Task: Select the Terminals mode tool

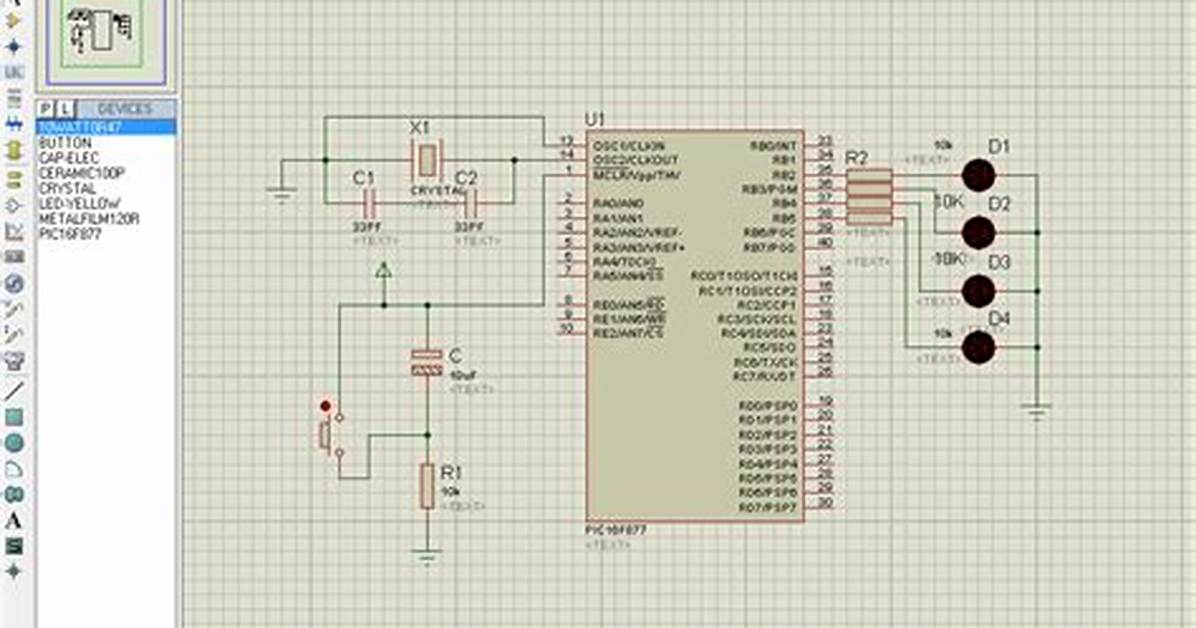Action: [x=14, y=179]
